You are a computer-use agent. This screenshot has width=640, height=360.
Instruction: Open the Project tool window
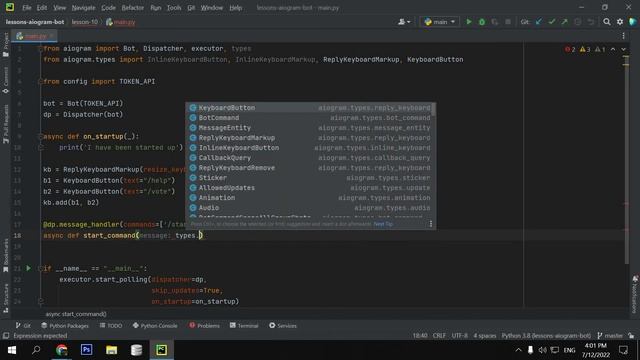6,45
